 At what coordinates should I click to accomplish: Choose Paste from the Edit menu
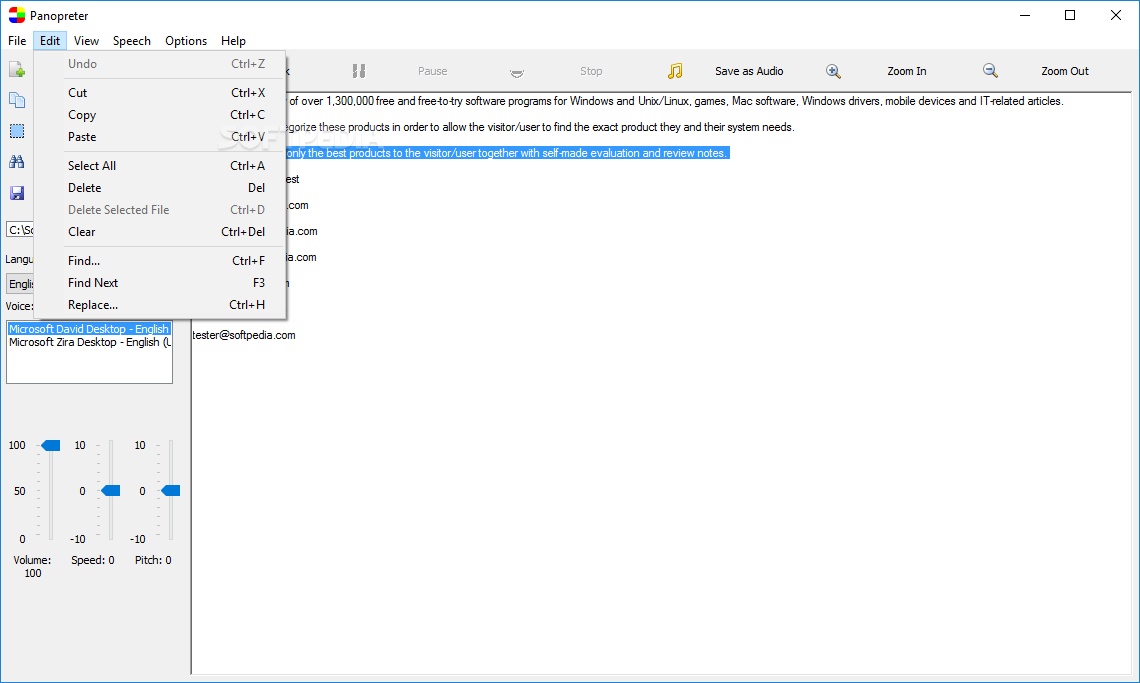[x=160, y=137]
